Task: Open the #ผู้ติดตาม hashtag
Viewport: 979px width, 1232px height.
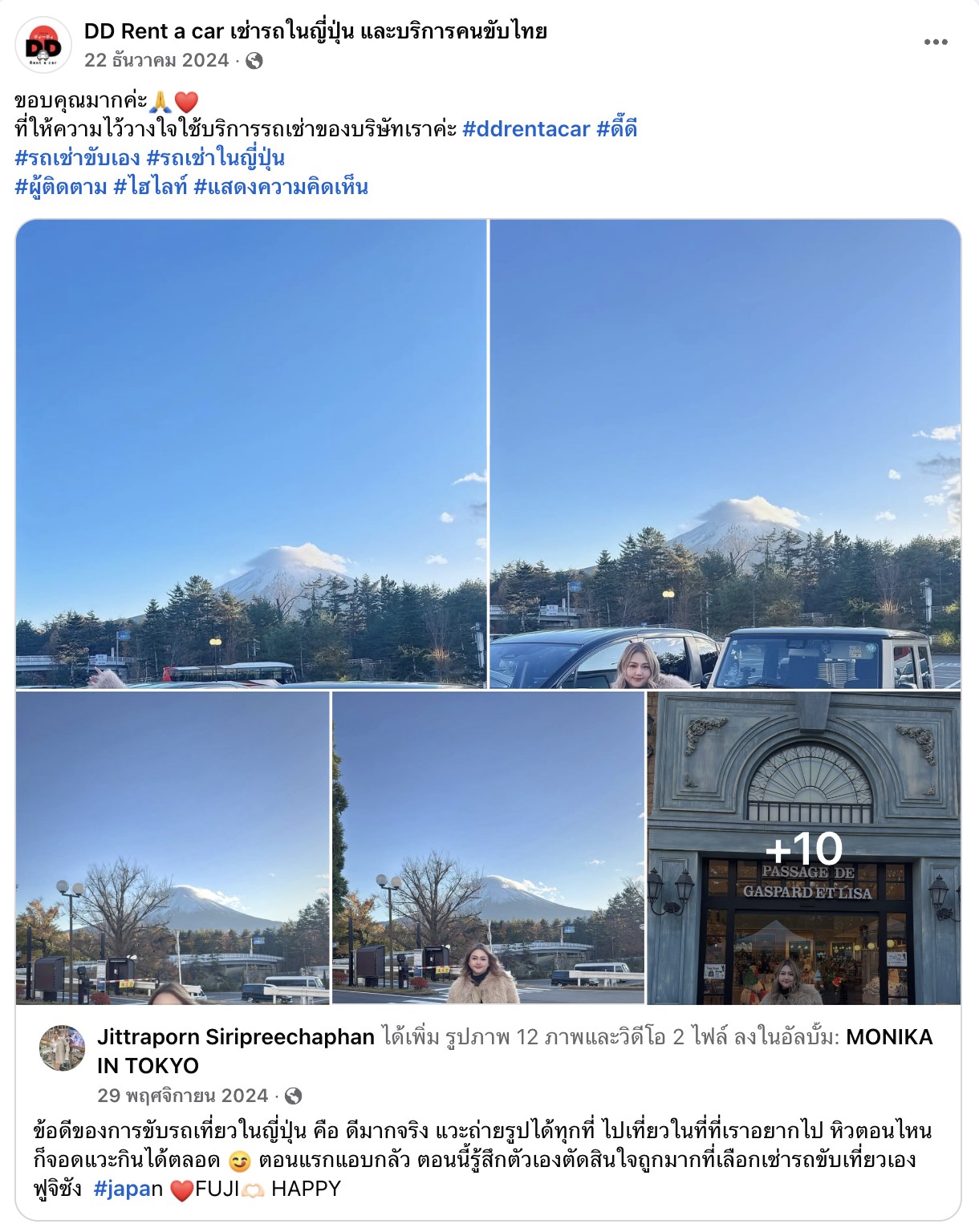Action: 61,187
